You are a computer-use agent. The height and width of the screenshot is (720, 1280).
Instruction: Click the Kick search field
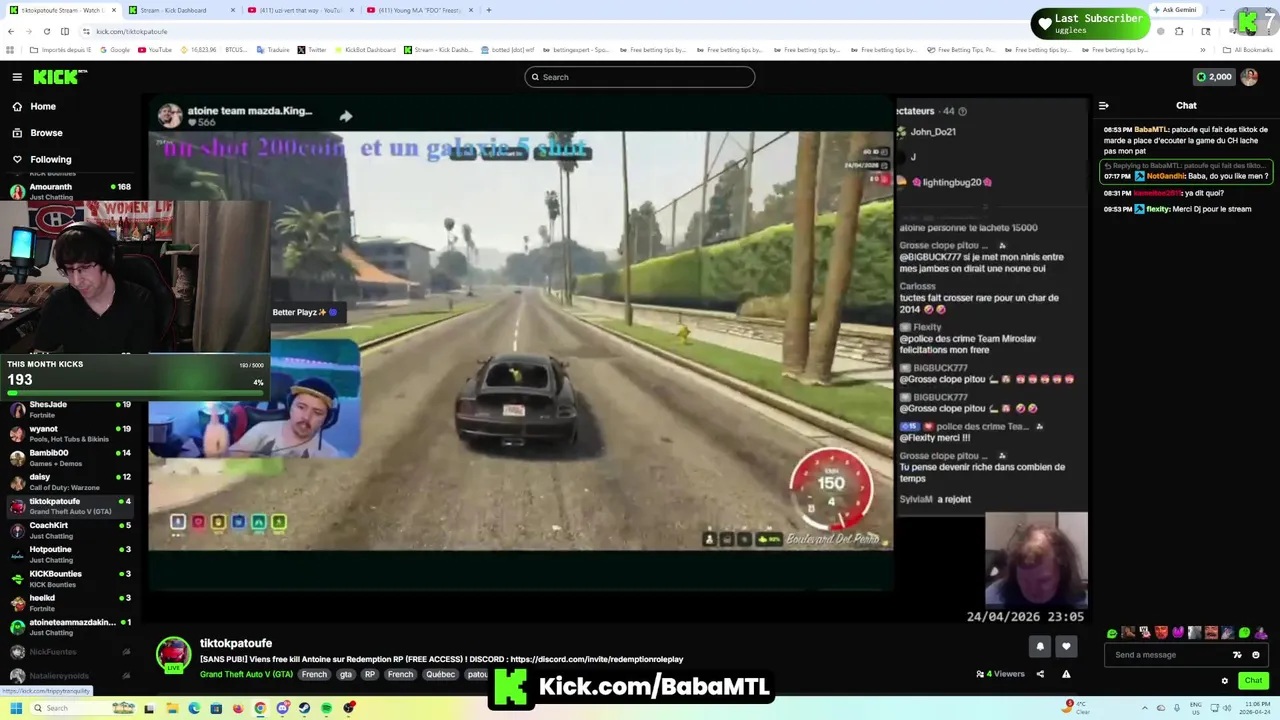point(640,77)
